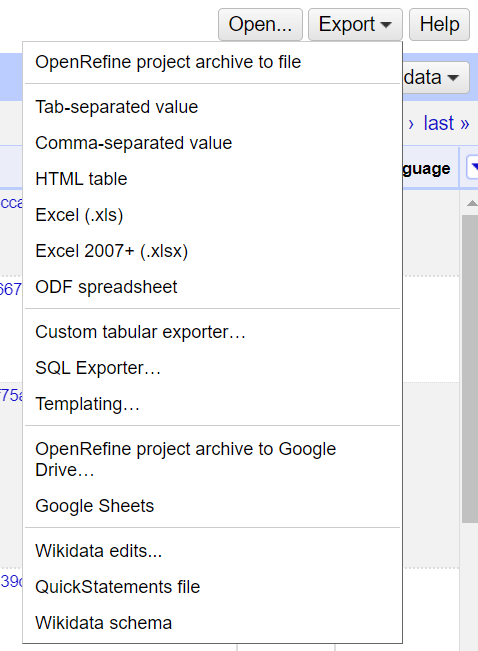
Task: Open Wikidata edits export
Action: pyautogui.click(x=212, y=551)
